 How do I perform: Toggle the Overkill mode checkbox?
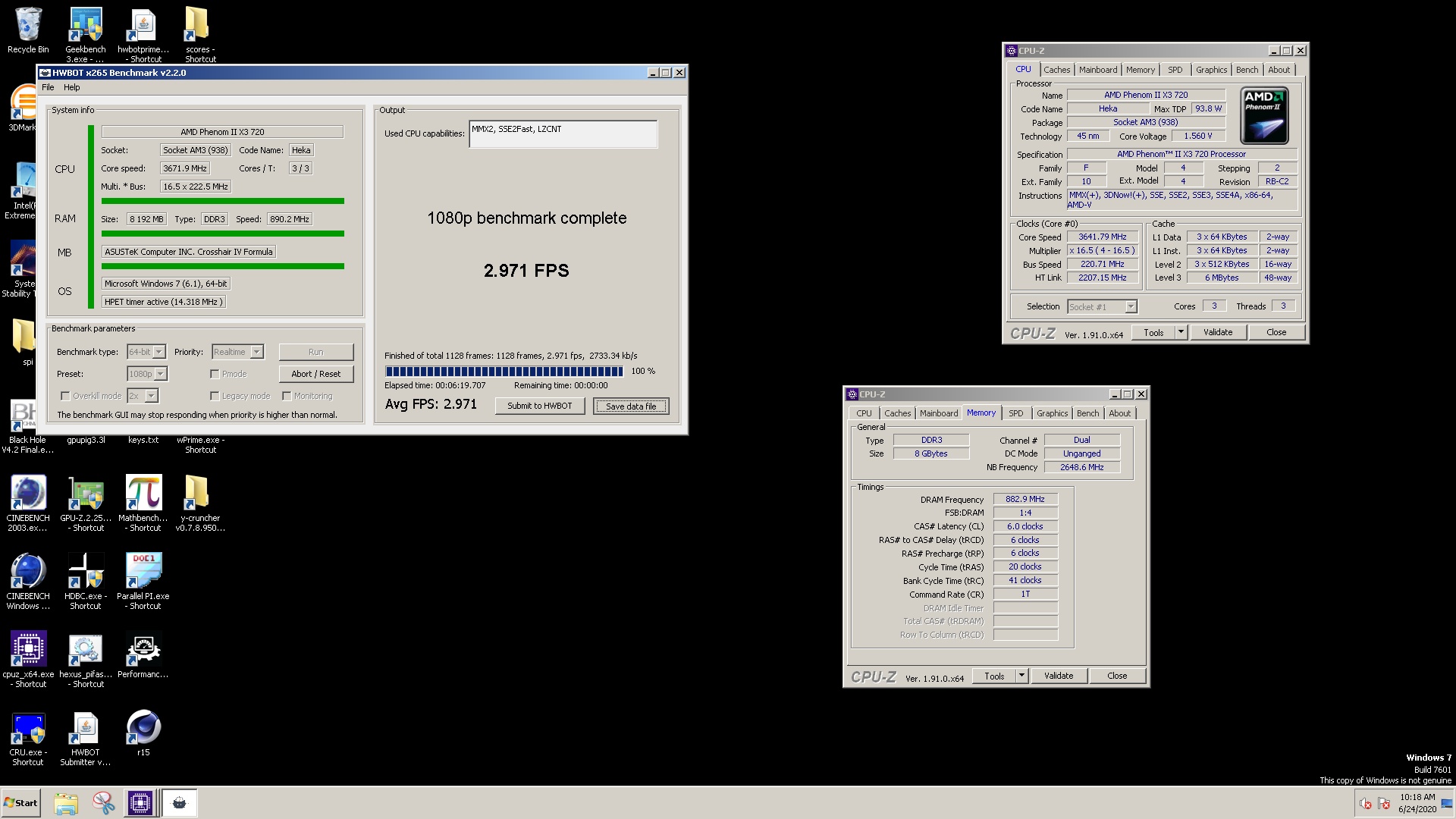coord(65,396)
